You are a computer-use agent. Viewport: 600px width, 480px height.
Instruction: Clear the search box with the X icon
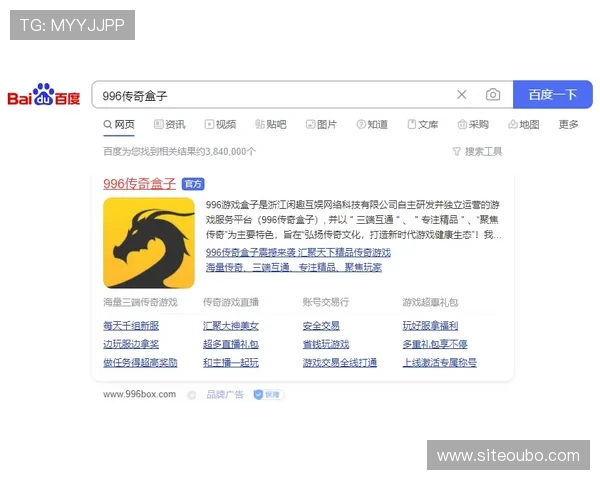(461, 95)
